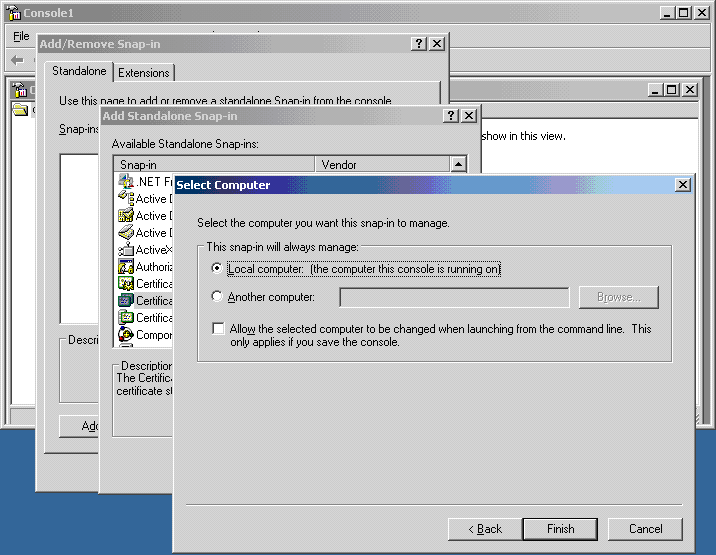Go back with the Back button
The height and width of the screenshot is (555, 716).
click(x=485, y=529)
